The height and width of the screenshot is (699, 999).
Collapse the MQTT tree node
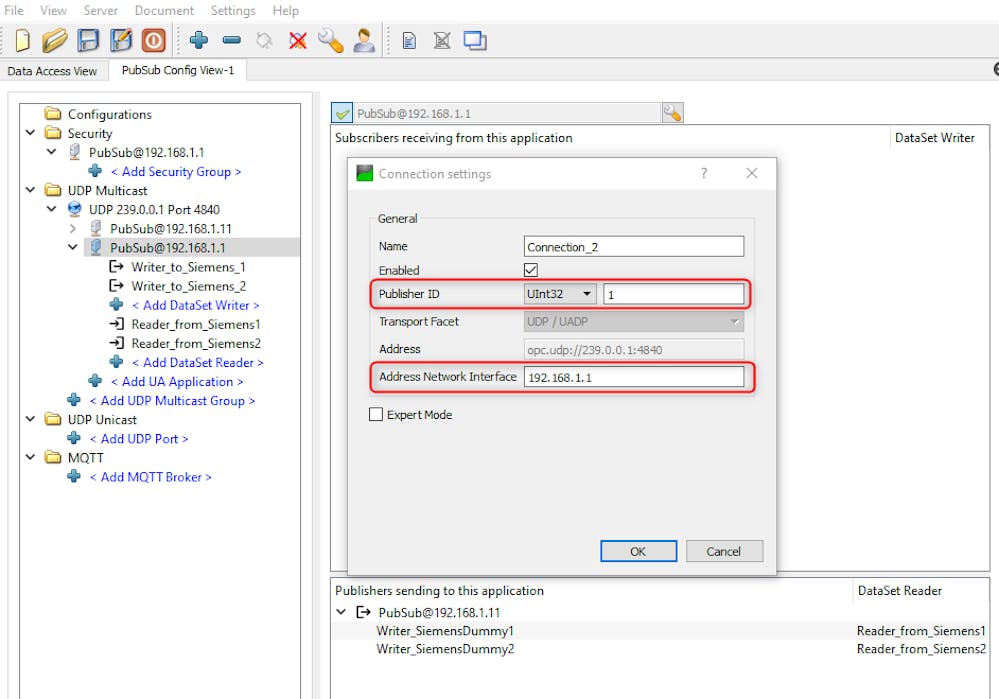[x=31, y=458]
